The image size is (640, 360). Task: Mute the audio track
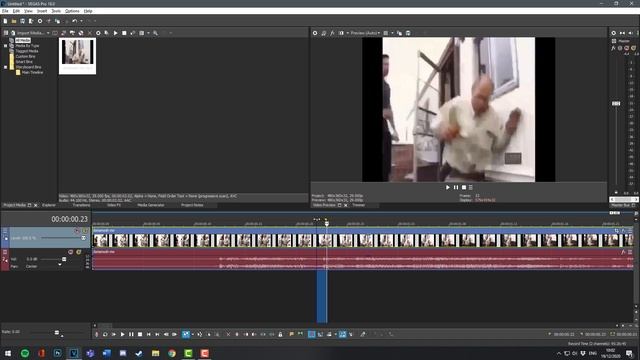71,252
